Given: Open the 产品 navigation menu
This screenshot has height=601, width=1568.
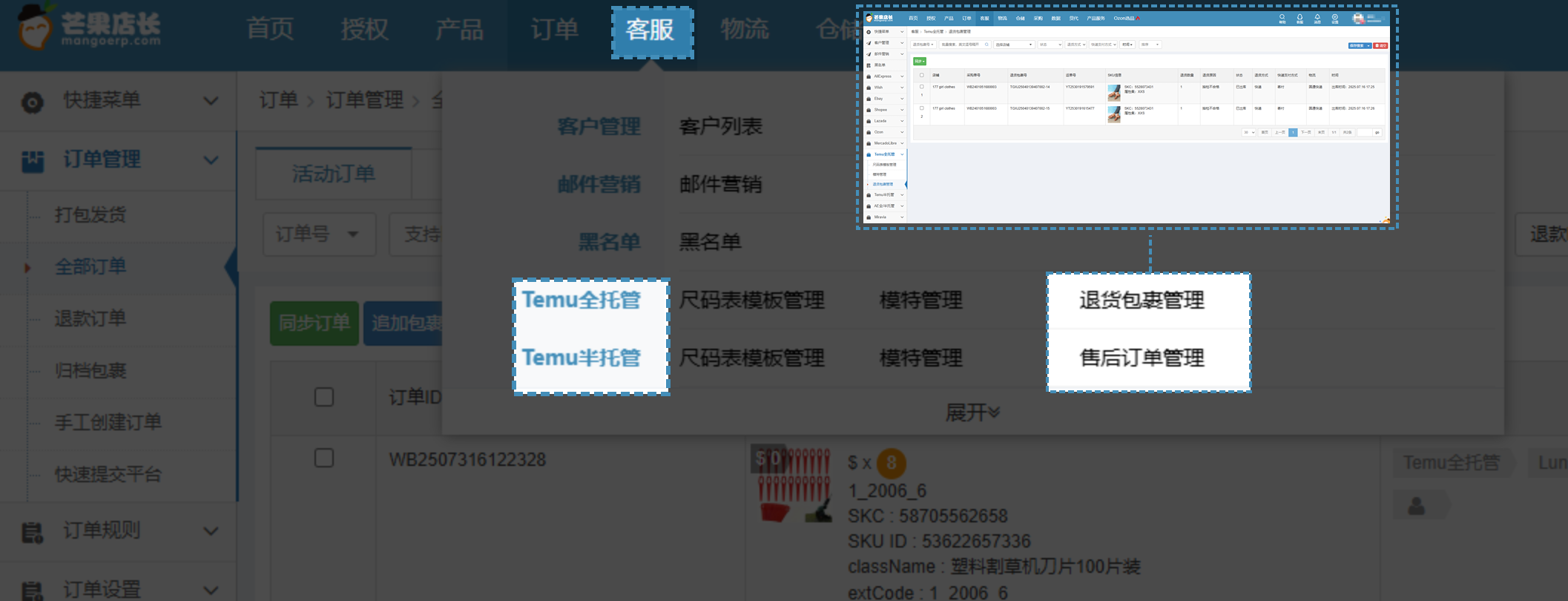Looking at the screenshot, I should (459, 29).
